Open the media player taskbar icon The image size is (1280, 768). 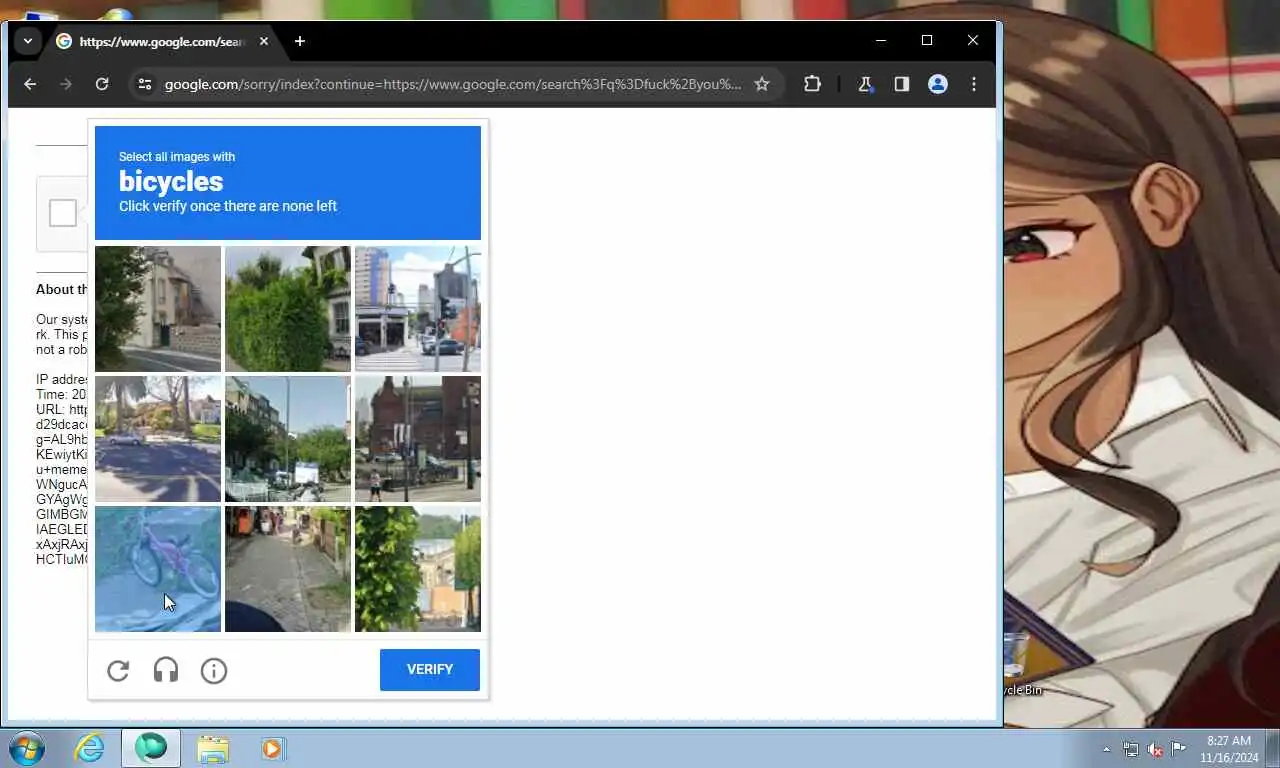point(272,748)
